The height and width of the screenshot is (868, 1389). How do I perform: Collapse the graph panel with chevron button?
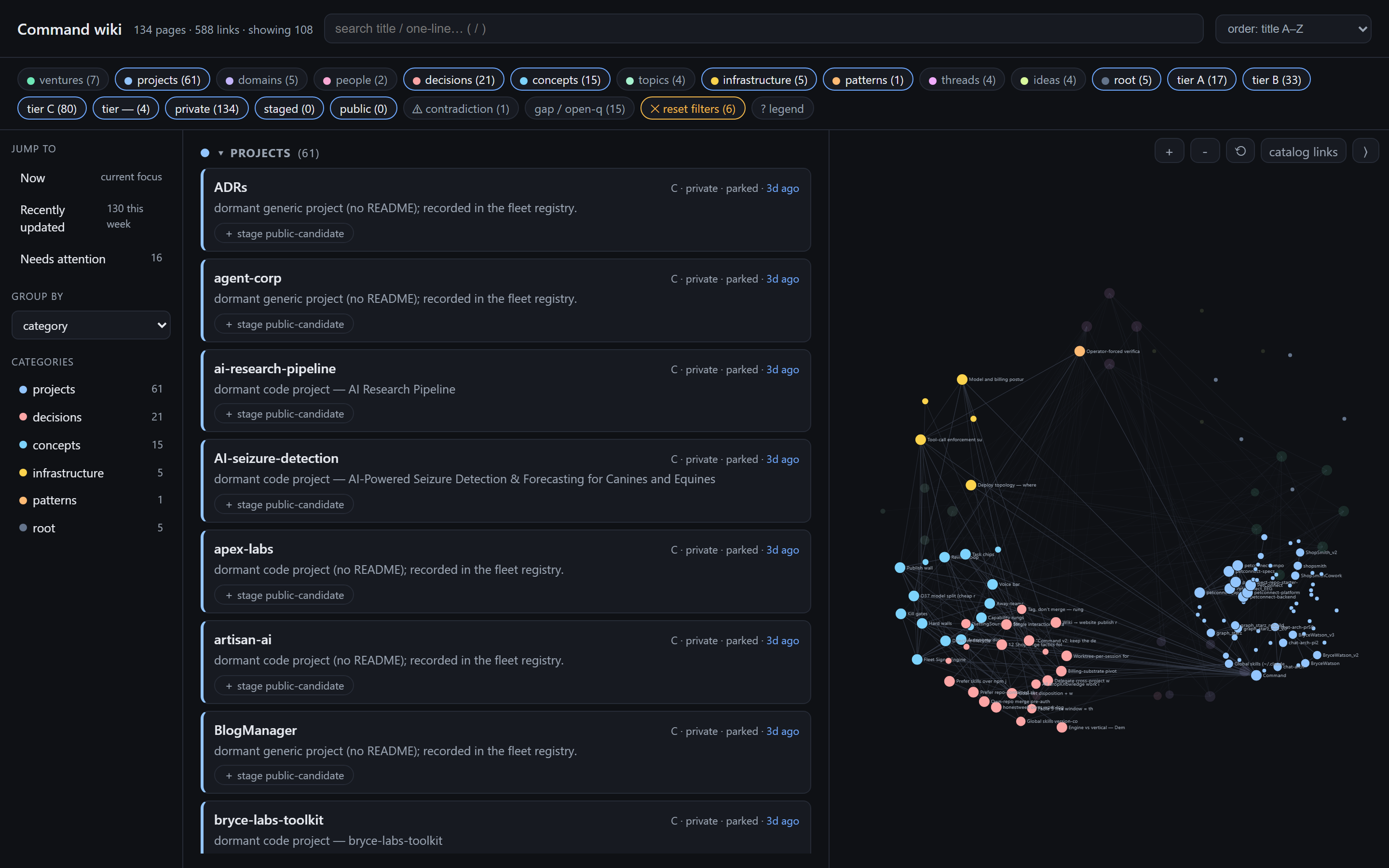click(1365, 151)
